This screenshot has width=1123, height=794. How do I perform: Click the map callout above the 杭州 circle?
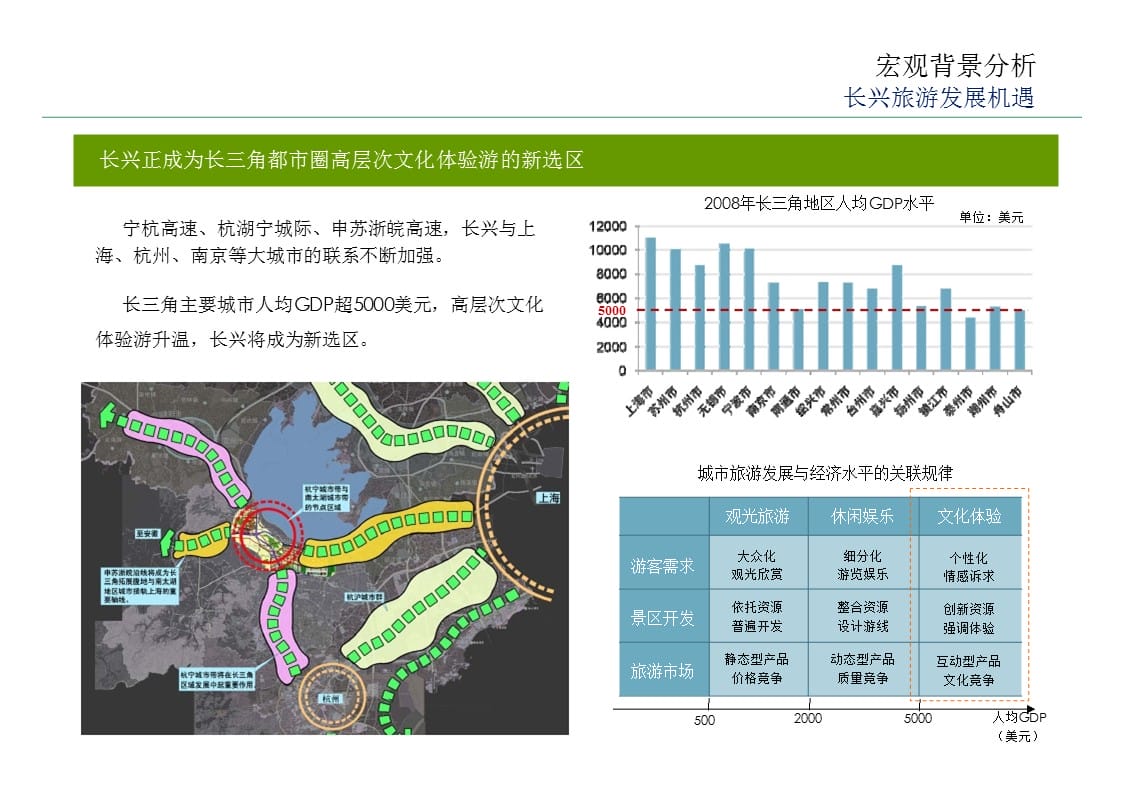click(x=217, y=679)
